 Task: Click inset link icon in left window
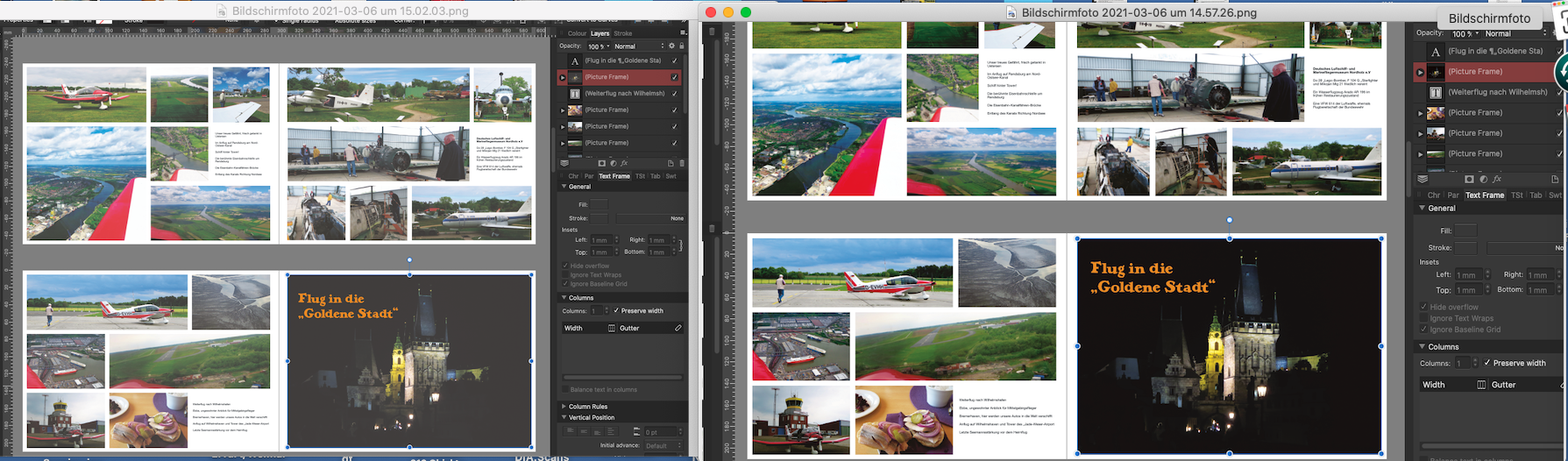681,245
